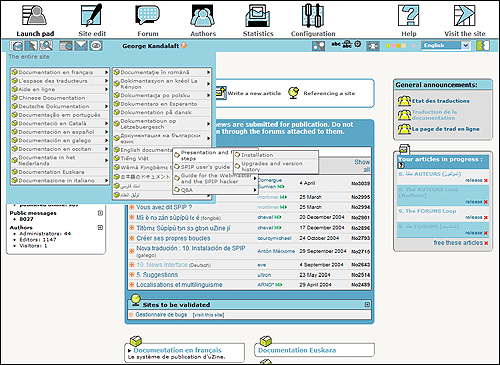Viewport: 500px width, 365px height.
Task: Click the section cube icon above Documentation Euskara
Action: [x=266, y=341]
